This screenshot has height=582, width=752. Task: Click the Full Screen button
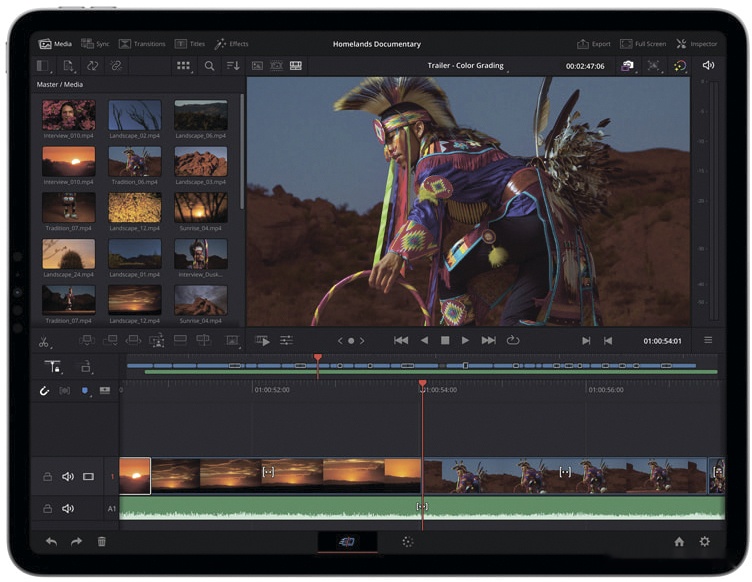[x=643, y=44]
